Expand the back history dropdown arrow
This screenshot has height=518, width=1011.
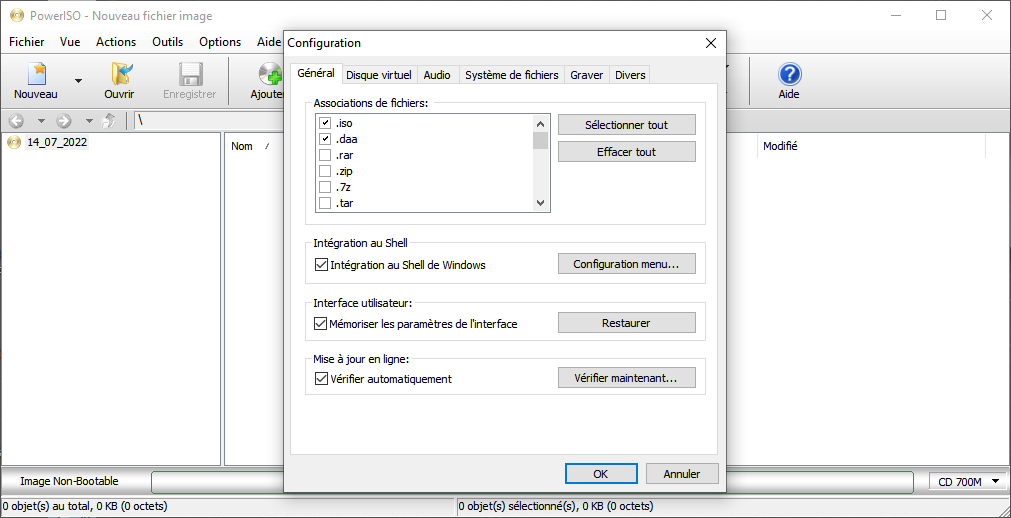pos(41,121)
